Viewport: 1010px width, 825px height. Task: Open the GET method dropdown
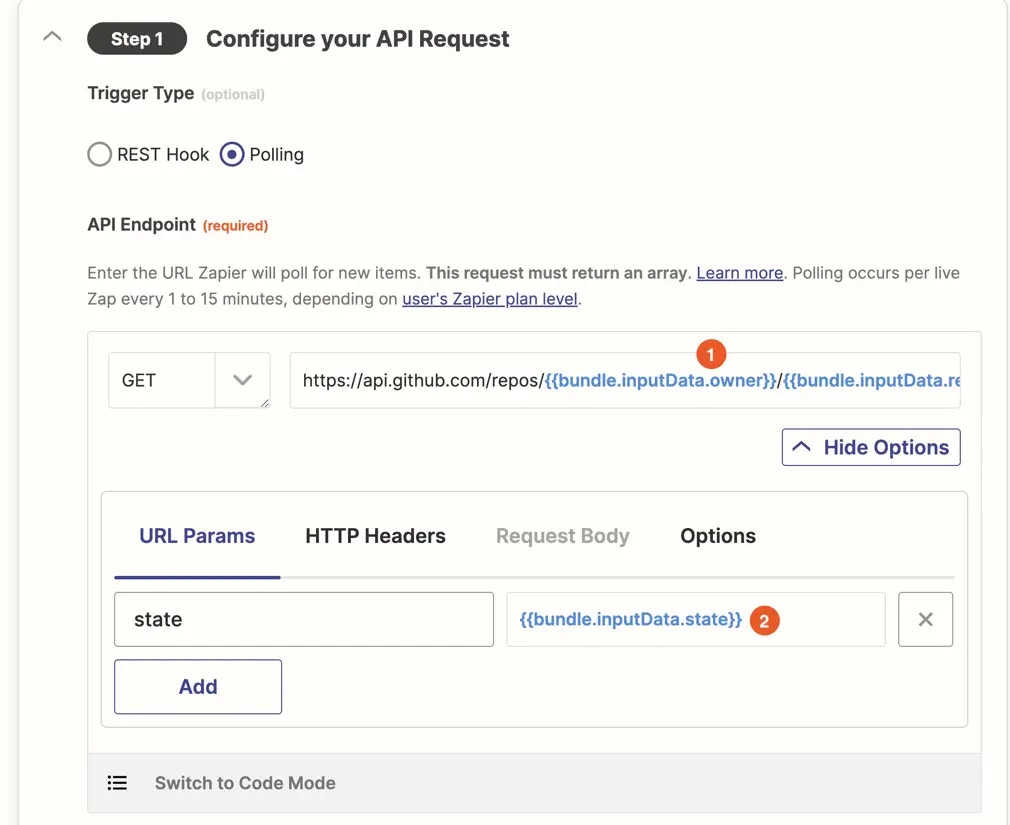(x=189, y=380)
